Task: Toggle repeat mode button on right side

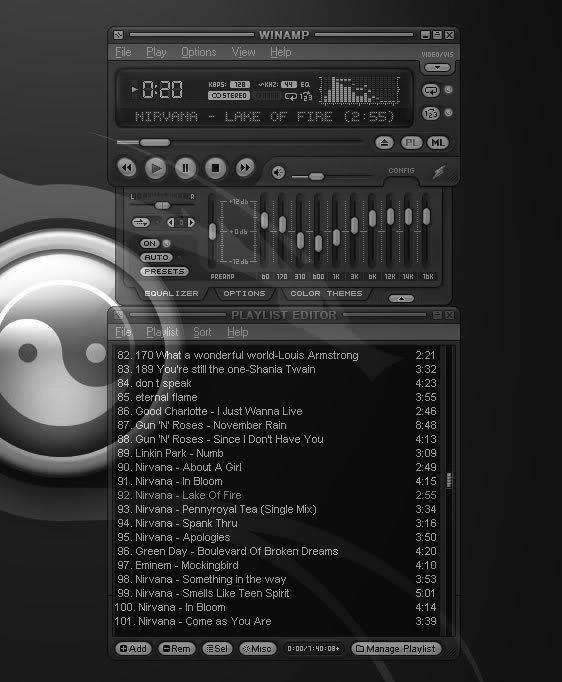Action: 431,90
